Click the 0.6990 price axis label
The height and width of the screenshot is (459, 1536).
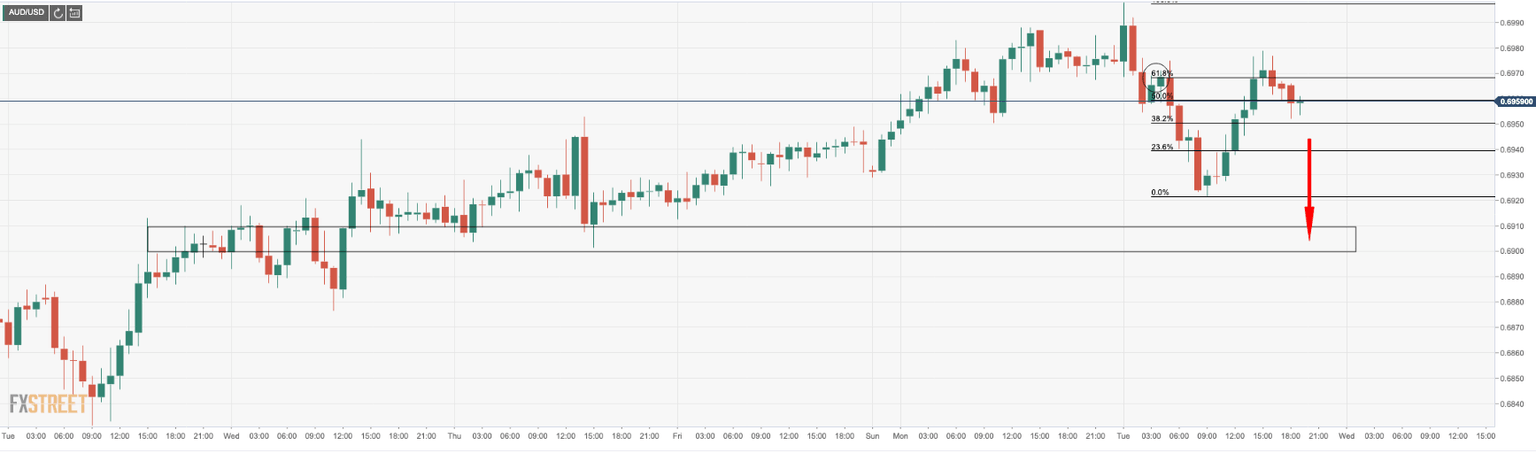1510,22
